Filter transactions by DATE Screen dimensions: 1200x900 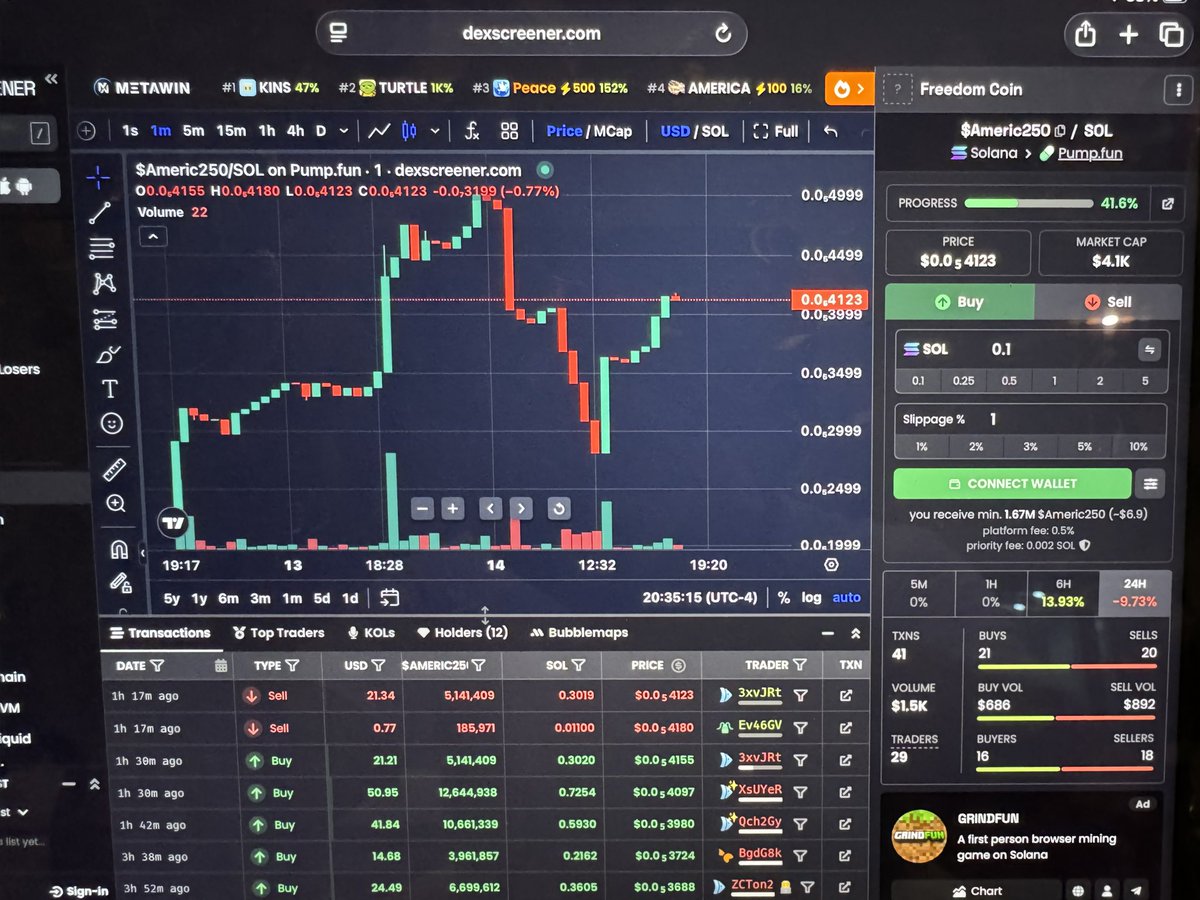coord(158,666)
